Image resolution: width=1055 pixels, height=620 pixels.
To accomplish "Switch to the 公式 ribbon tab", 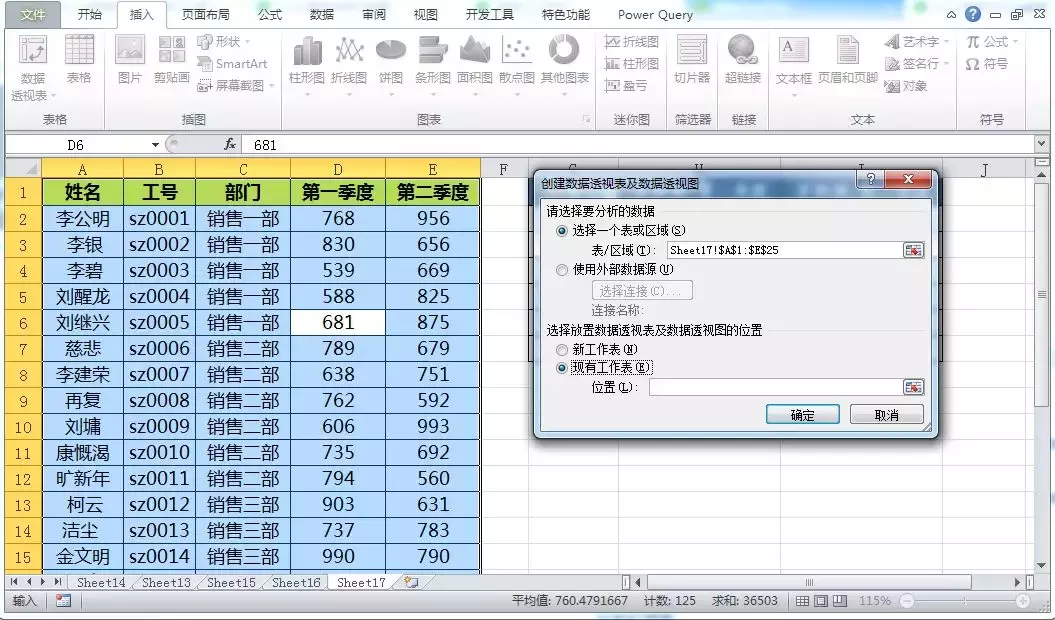I will 270,14.
